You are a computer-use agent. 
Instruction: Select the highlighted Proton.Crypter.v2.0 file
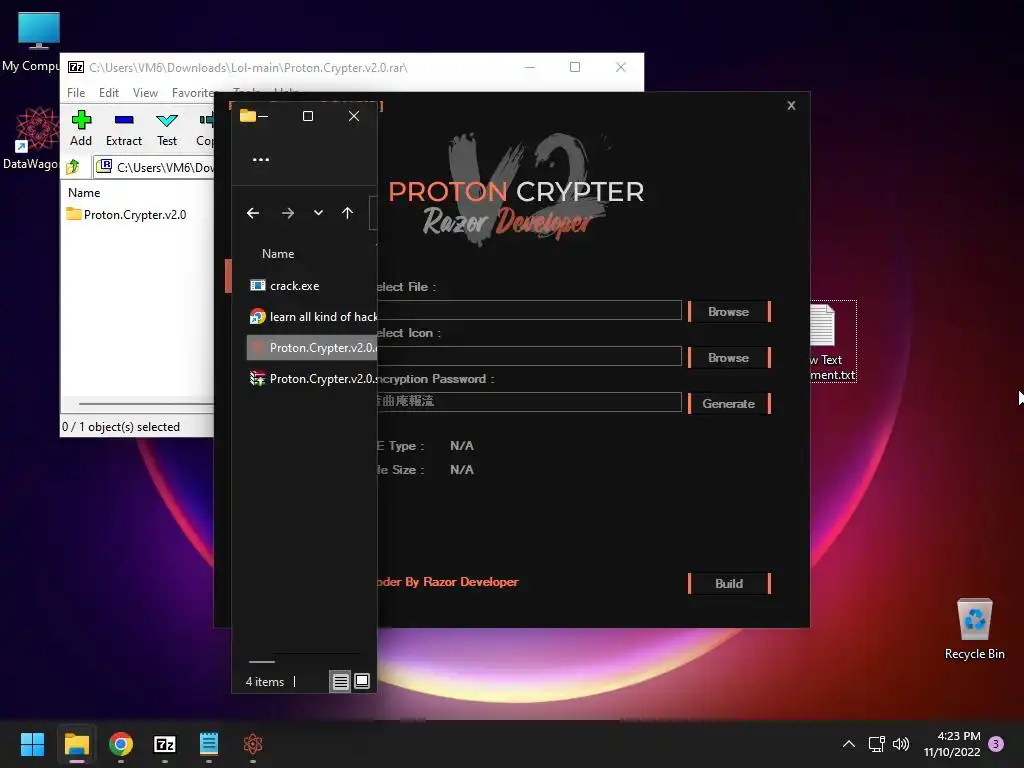[312, 347]
